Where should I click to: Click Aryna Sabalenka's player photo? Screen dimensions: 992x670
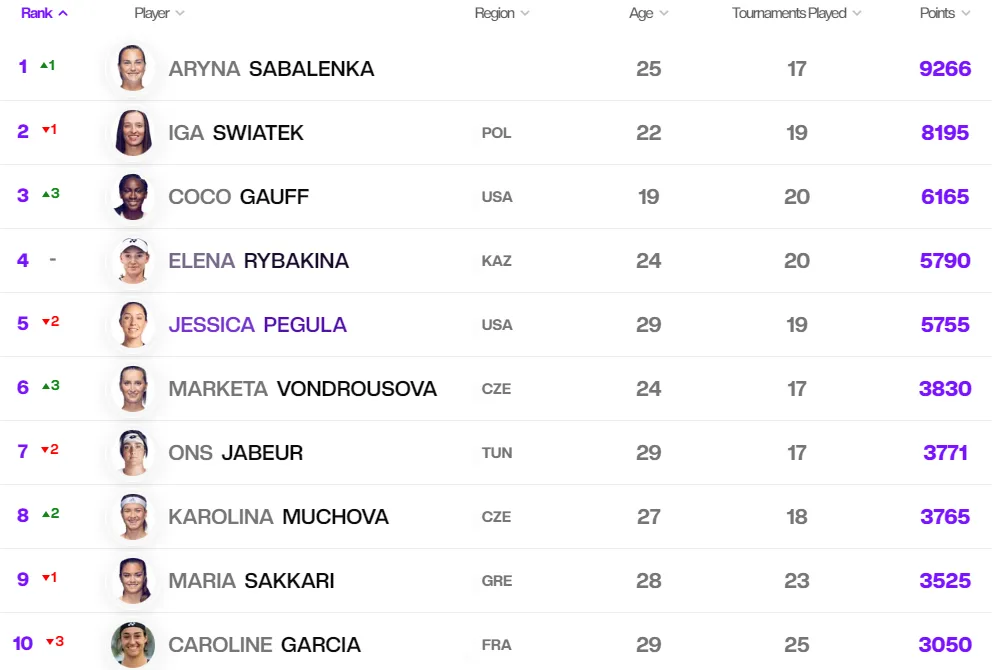pos(132,68)
